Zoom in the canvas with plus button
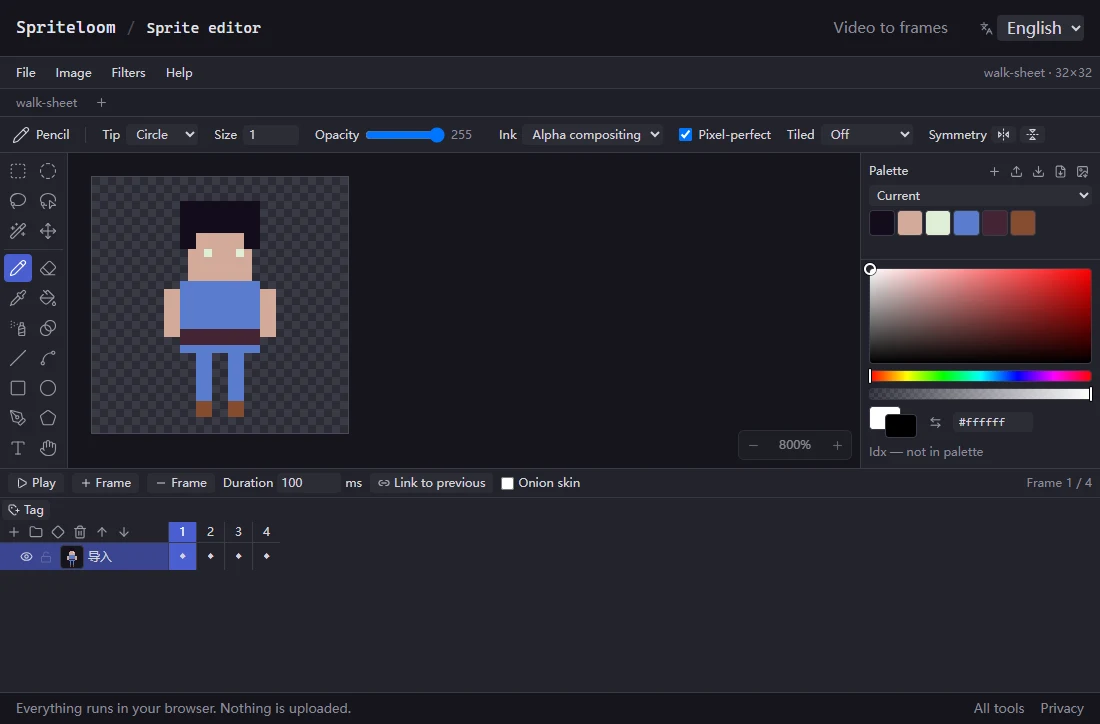The image size is (1100, 724). point(837,445)
